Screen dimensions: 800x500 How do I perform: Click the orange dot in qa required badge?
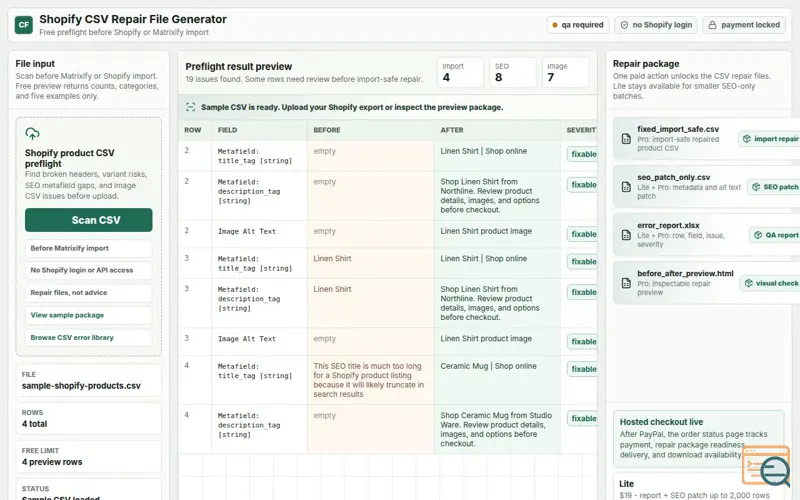click(555, 25)
